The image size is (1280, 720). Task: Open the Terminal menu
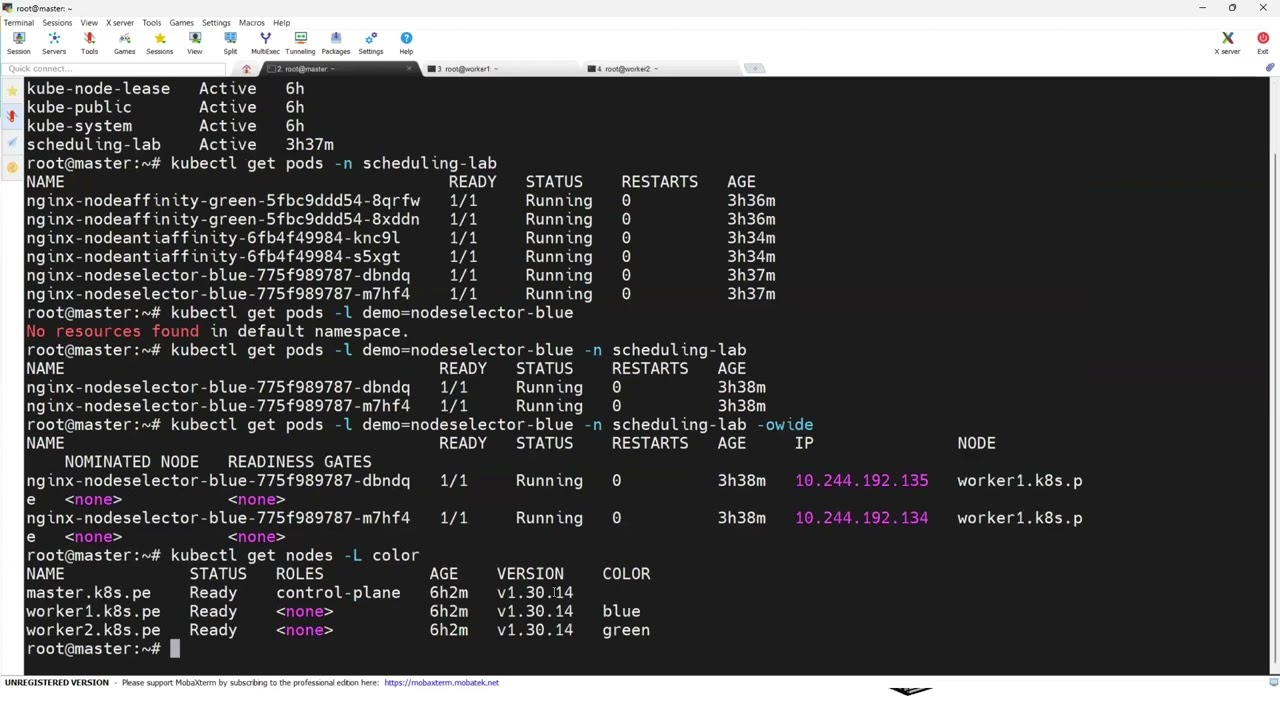tap(18, 22)
